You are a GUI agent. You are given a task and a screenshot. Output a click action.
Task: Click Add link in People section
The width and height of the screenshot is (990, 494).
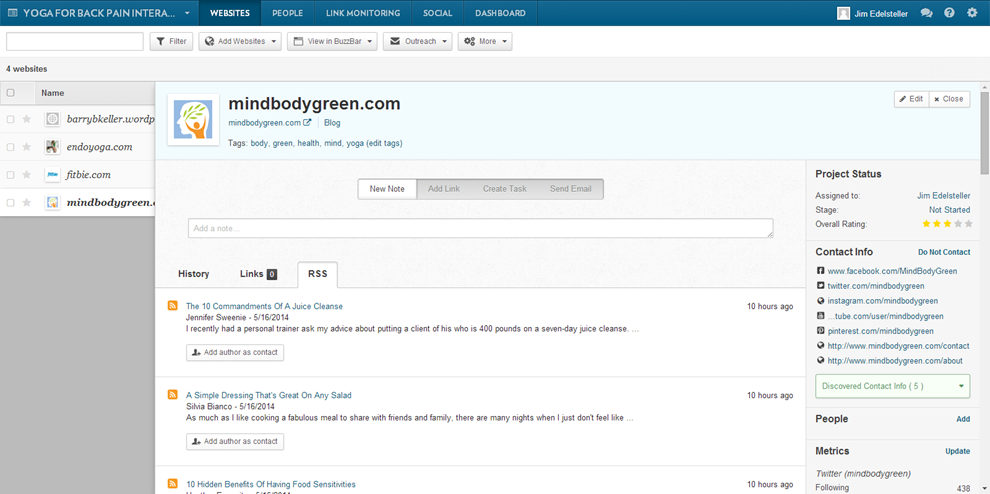[x=963, y=419]
